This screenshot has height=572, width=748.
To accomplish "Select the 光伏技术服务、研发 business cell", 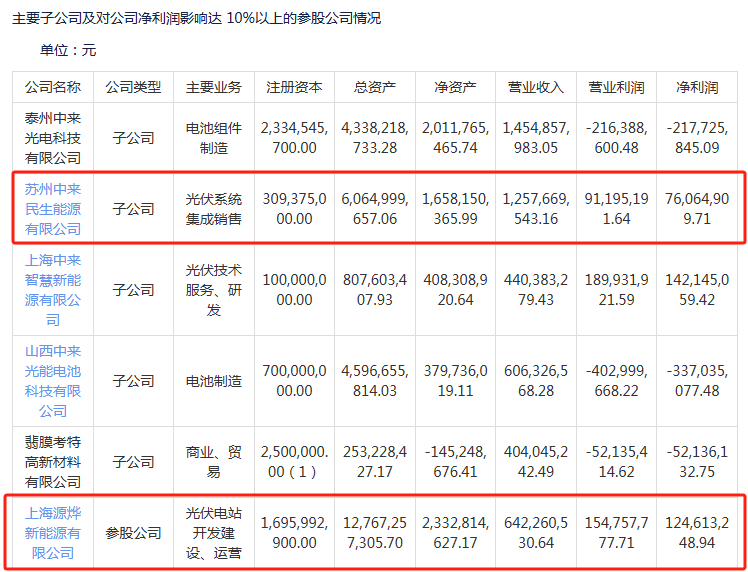I will tap(214, 290).
